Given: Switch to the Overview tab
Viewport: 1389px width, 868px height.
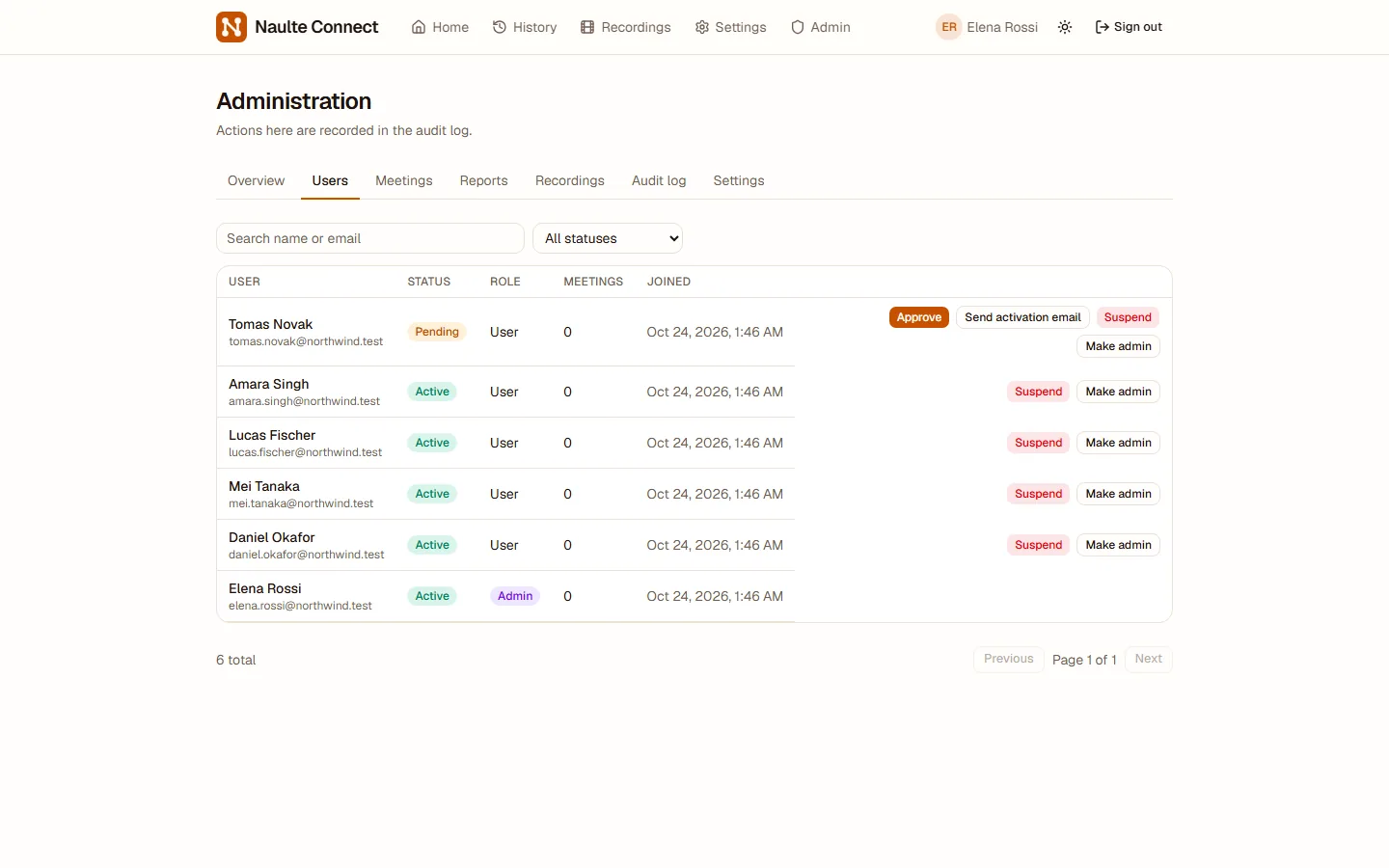Looking at the screenshot, I should (x=256, y=180).
